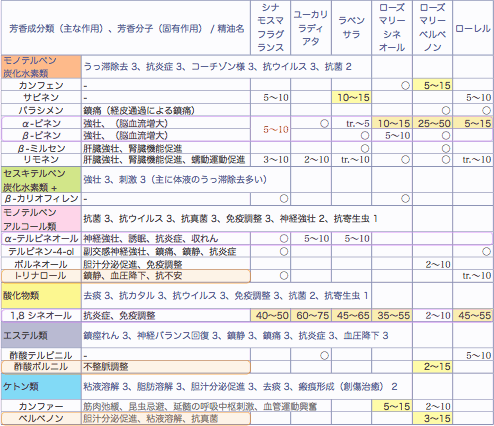Click the top-left 芳香成分類 header cell

pyautogui.click(x=126, y=28)
